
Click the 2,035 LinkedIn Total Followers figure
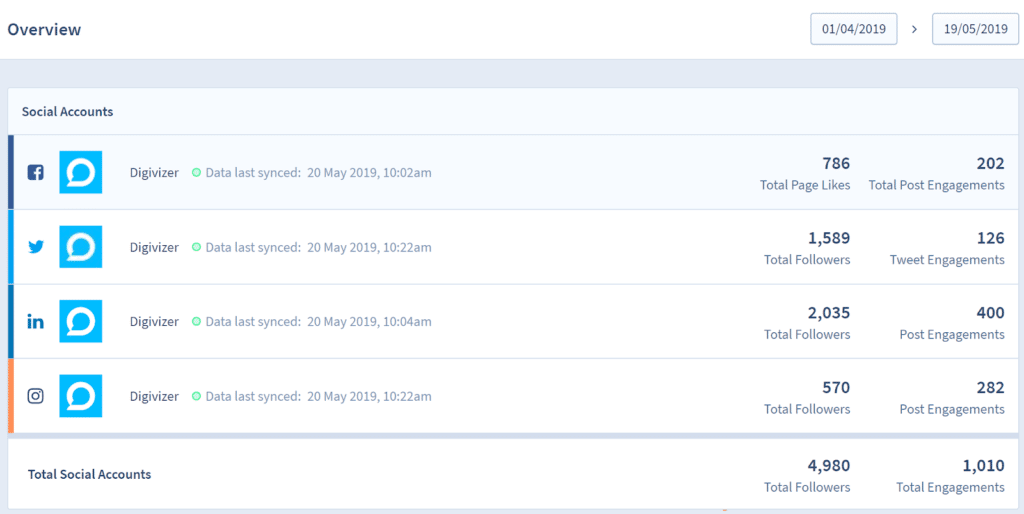click(829, 313)
